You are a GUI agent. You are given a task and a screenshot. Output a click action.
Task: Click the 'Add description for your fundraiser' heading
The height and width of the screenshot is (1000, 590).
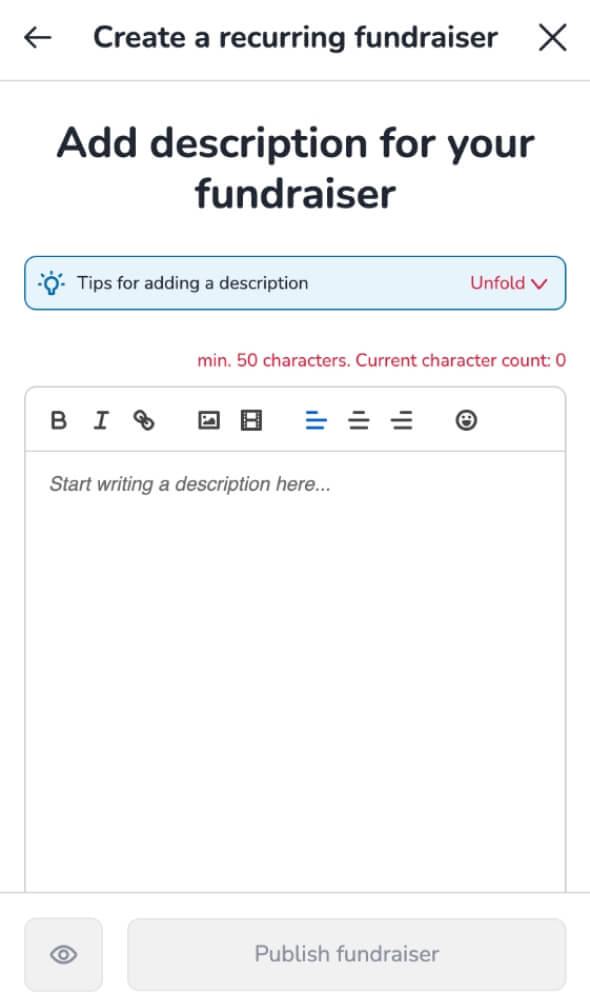pos(295,168)
